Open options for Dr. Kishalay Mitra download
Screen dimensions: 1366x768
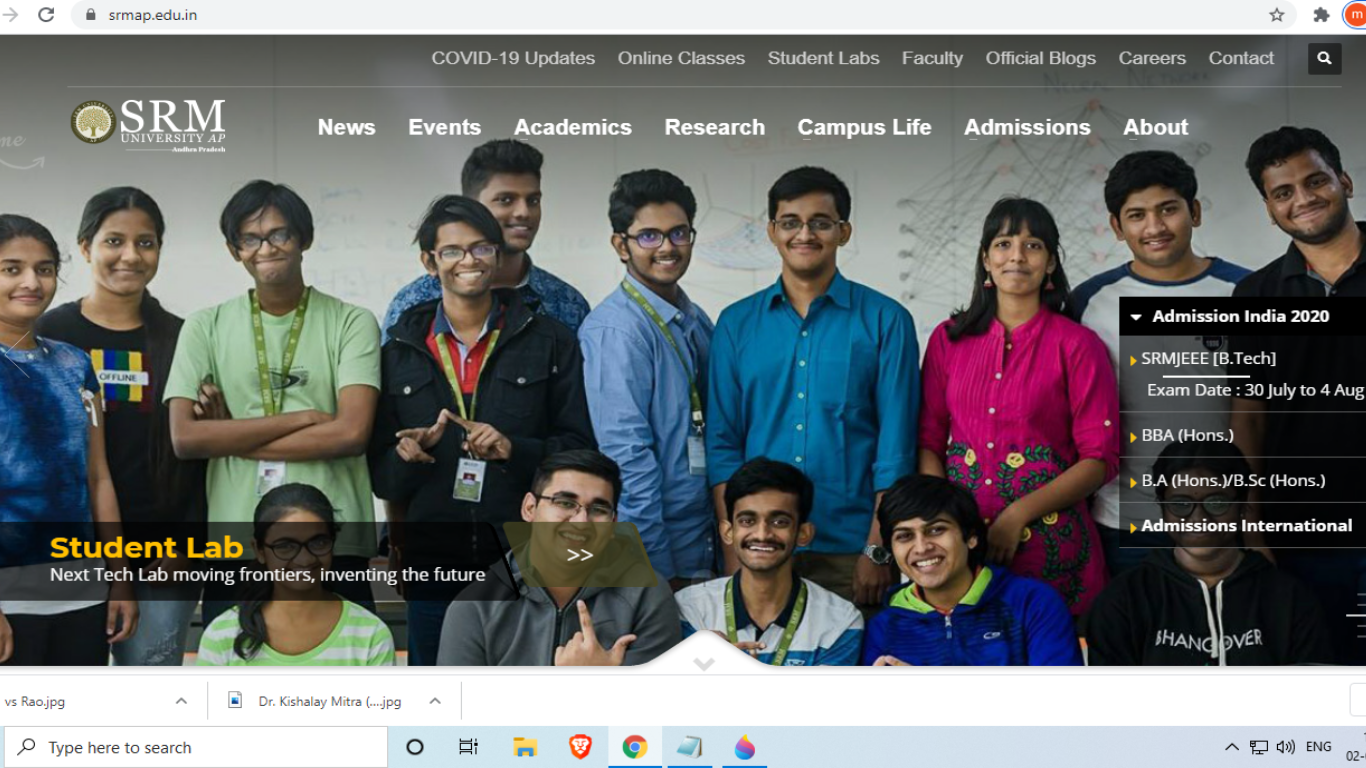434,701
